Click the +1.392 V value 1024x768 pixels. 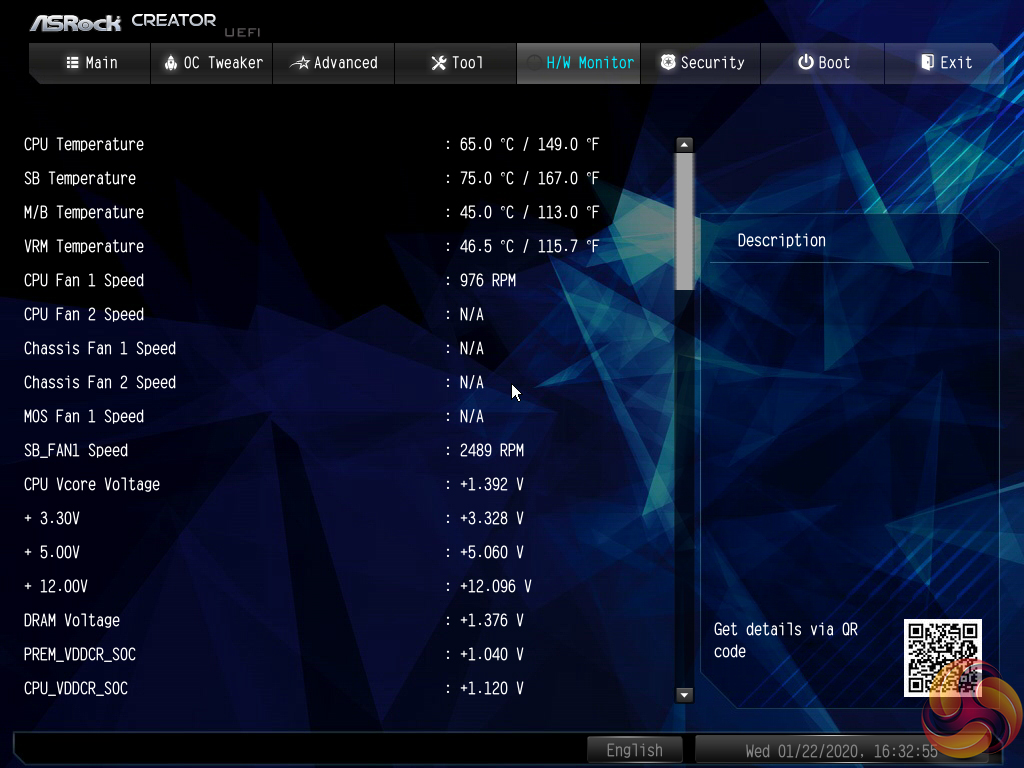492,484
